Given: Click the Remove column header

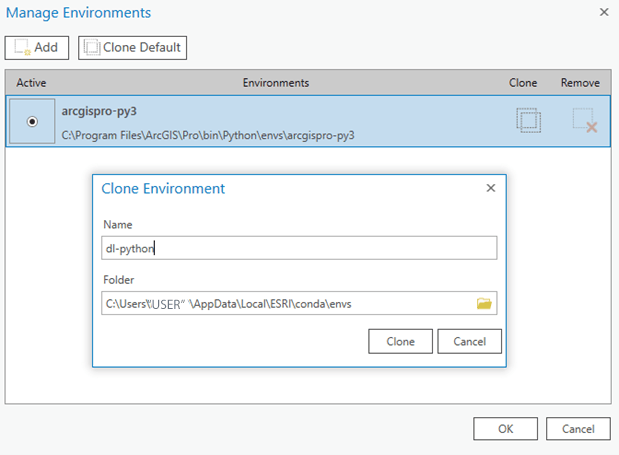Looking at the screenshot, I should 580,83.
